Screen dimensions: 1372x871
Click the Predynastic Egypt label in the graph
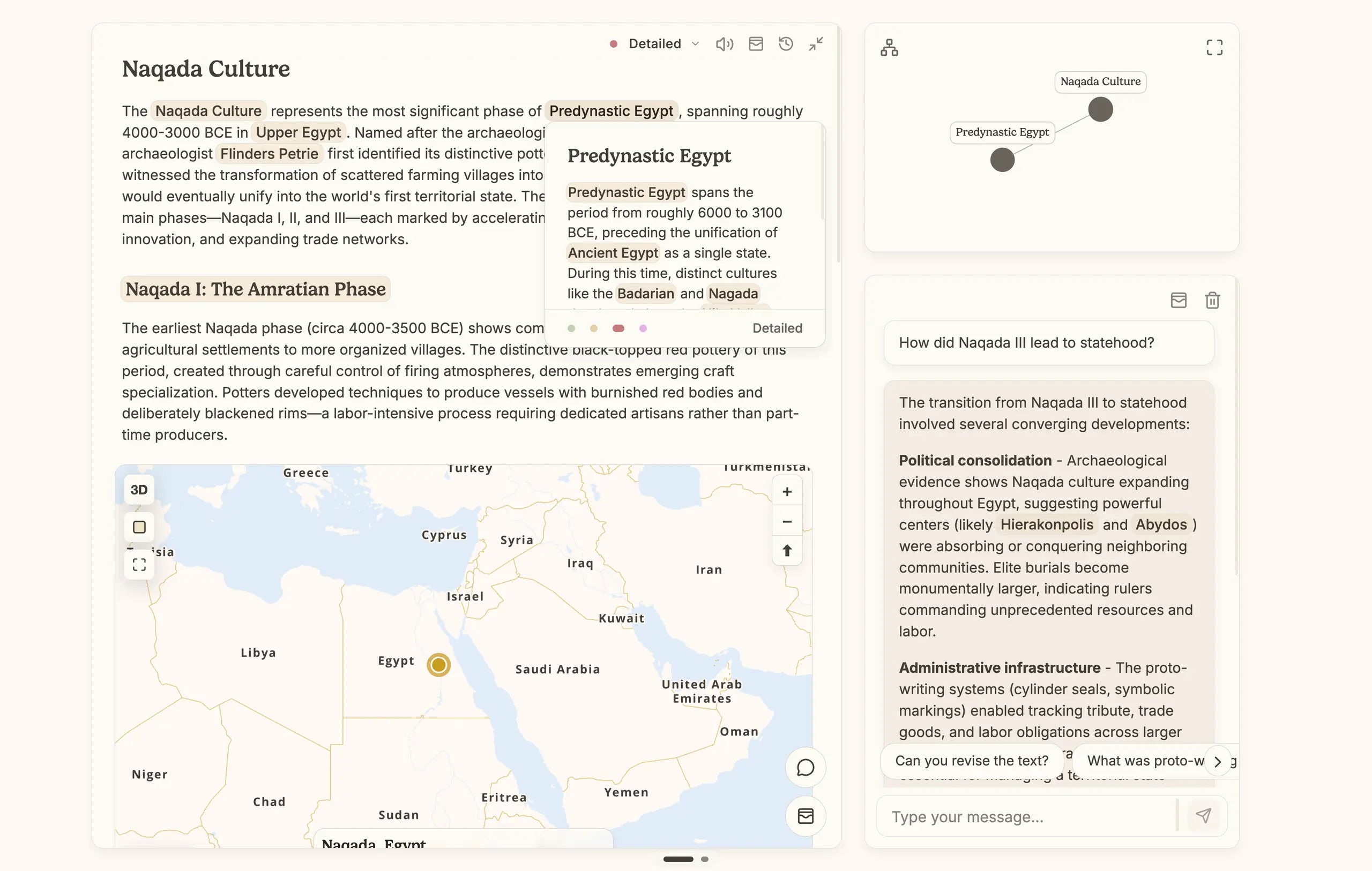[1002, 132]
